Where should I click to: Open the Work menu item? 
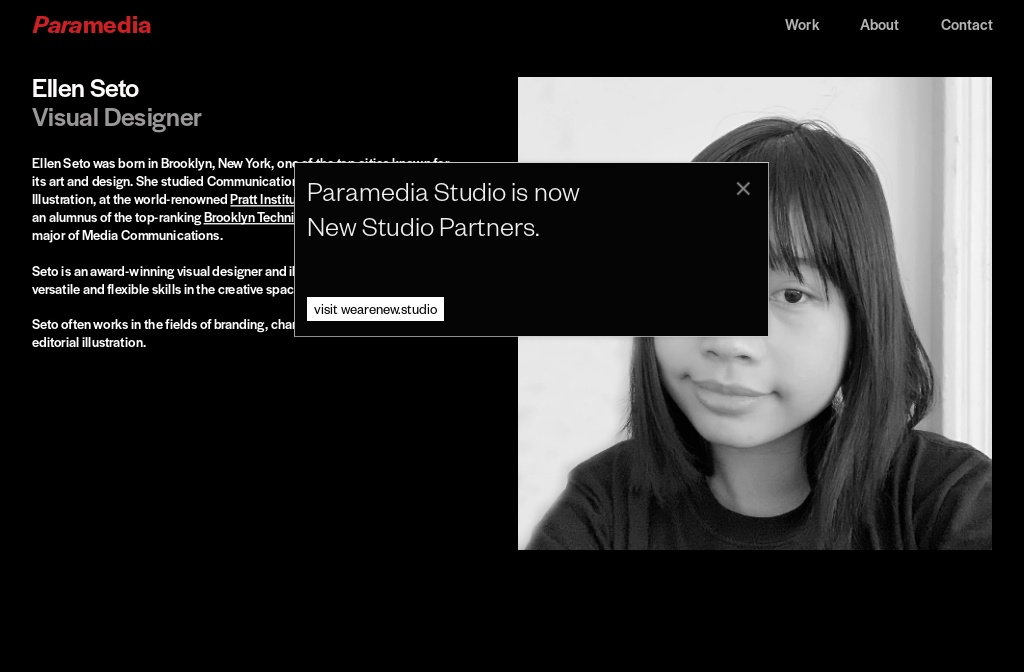(801, 25)
